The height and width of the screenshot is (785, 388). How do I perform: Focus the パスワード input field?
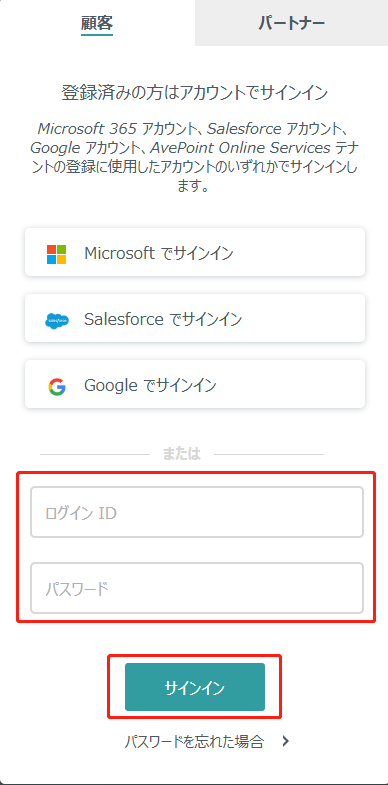(x=197, y=588)
